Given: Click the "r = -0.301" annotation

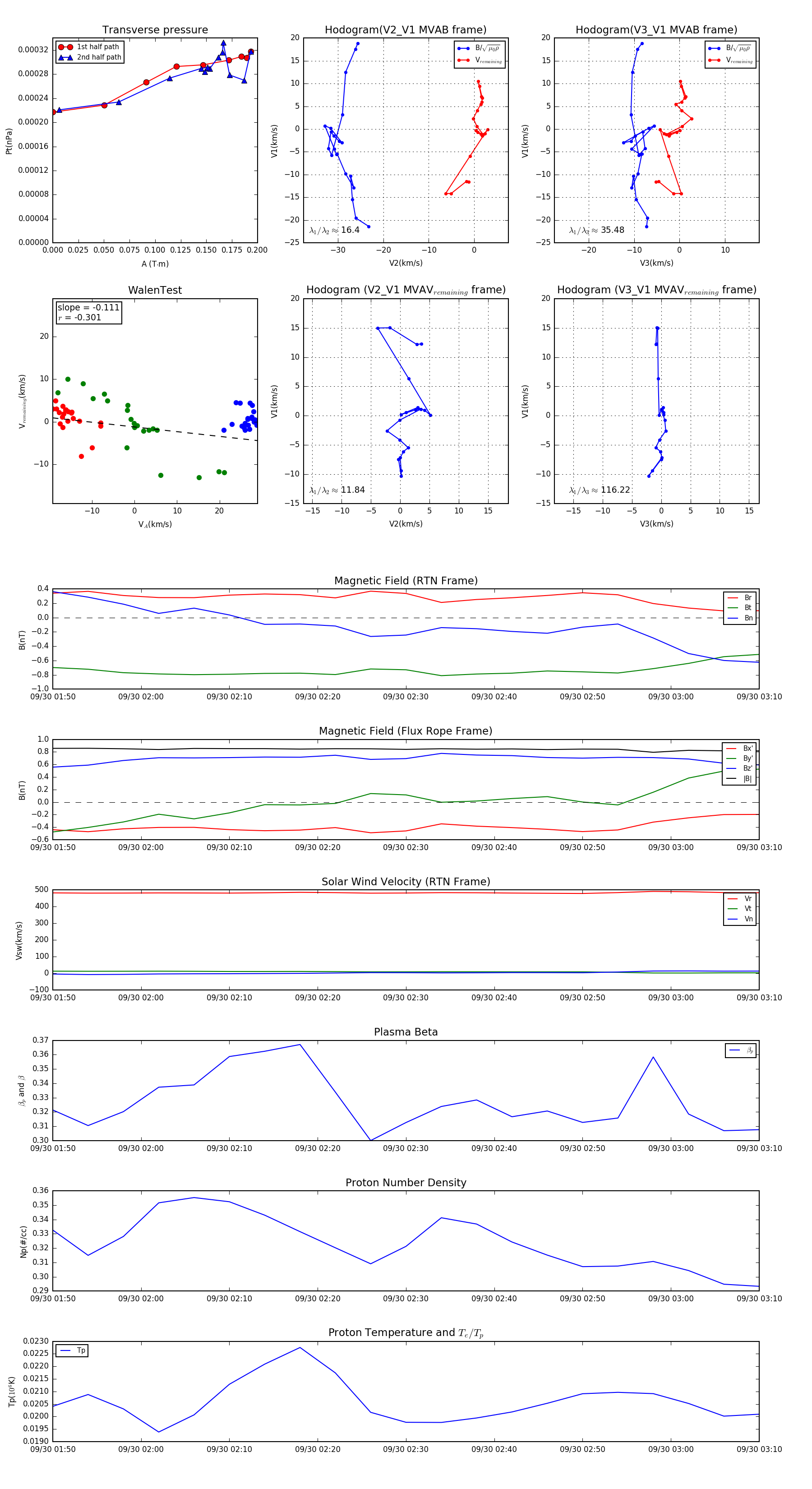Looking at the screenshot, I should 80,317.
